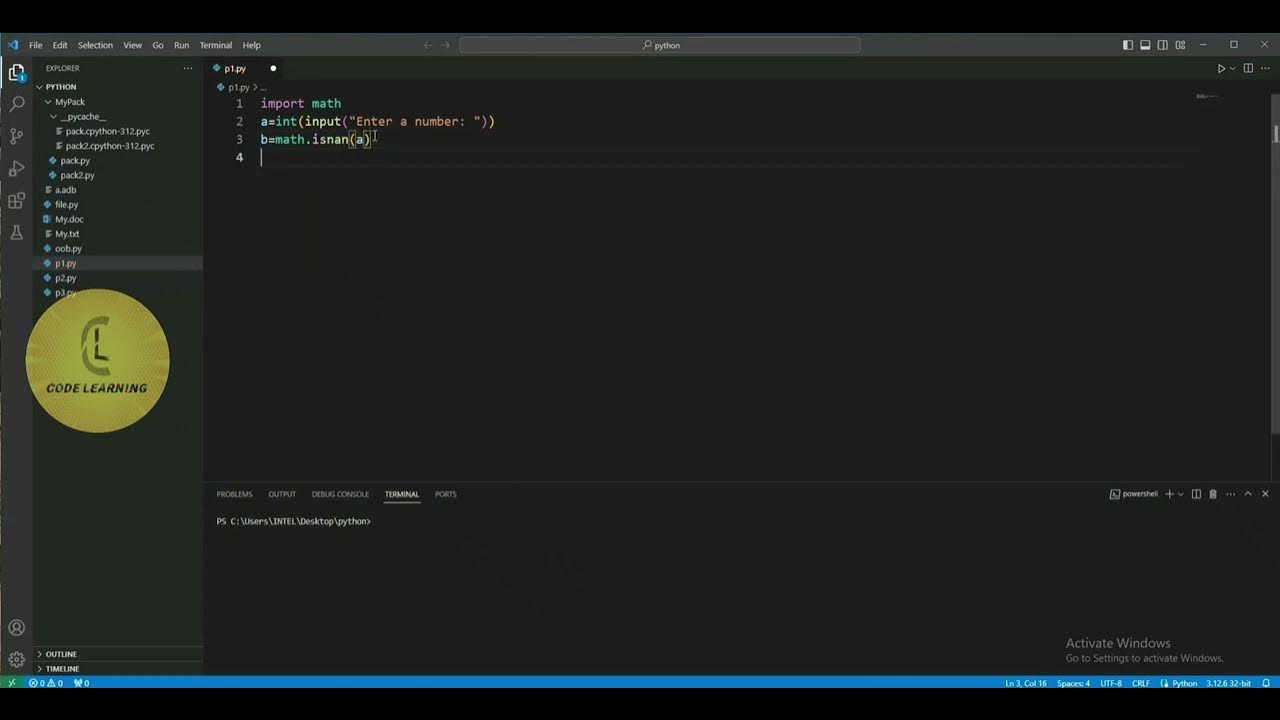Screen dimensions: 1280x720
Task: Click the command center search box
Action: tap(660, 45)
